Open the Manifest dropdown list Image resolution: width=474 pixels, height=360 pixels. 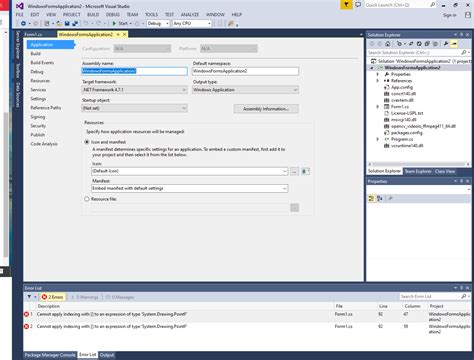pos(189,188)
